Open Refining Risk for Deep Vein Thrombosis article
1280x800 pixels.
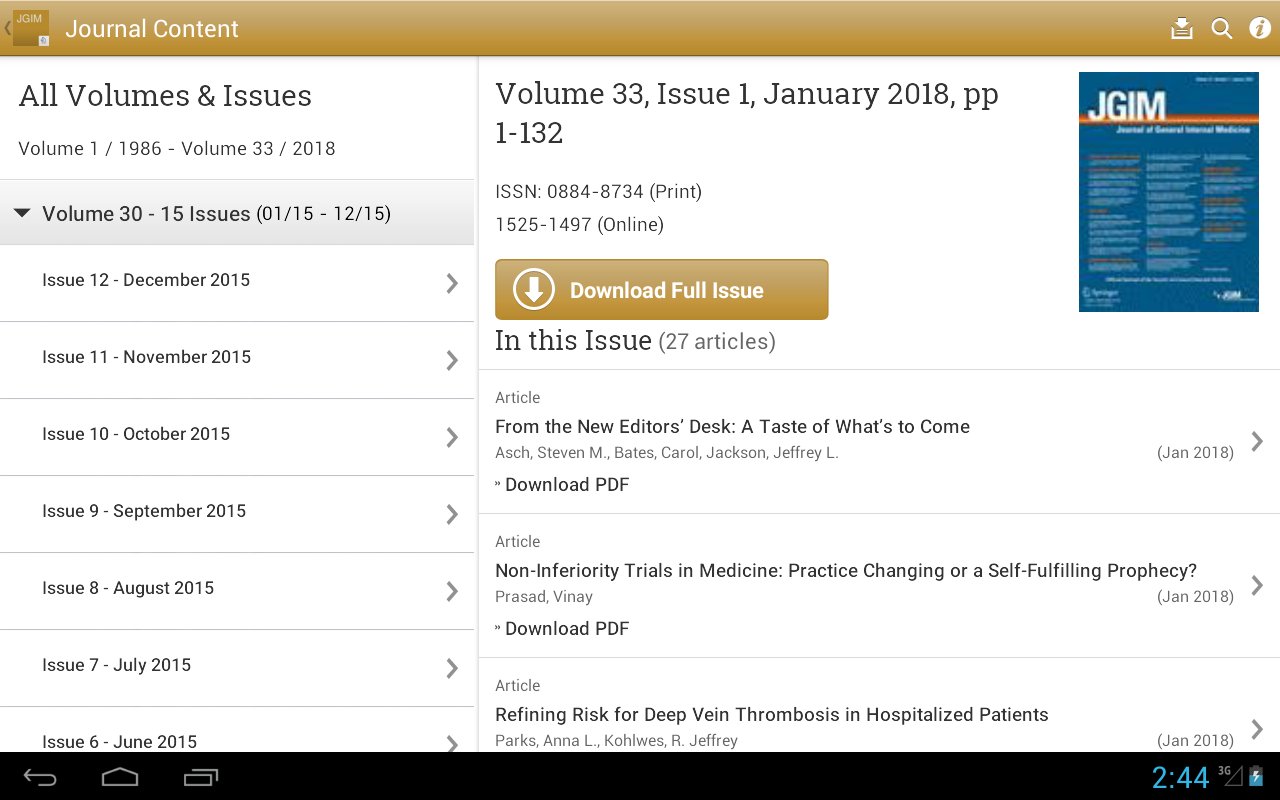pyautogui.click(x=771, y=715)
